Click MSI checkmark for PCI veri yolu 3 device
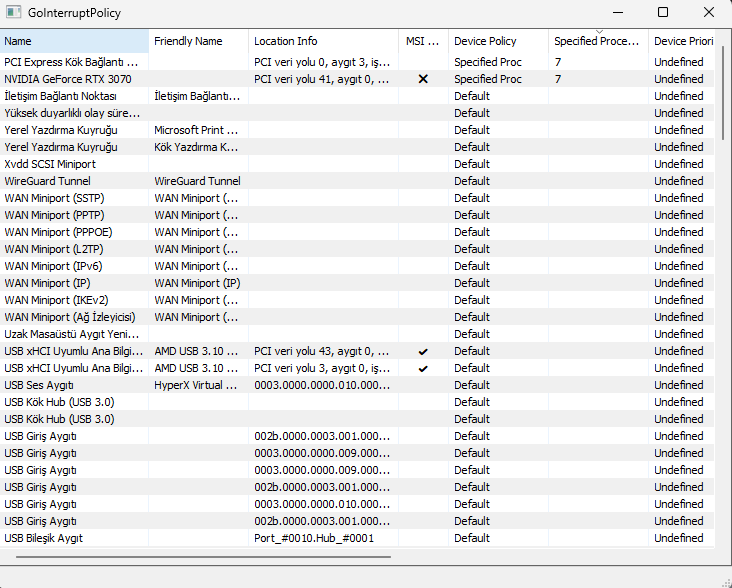Image resolution: width=732 pixels, height=588 pixels. (423, 368)
